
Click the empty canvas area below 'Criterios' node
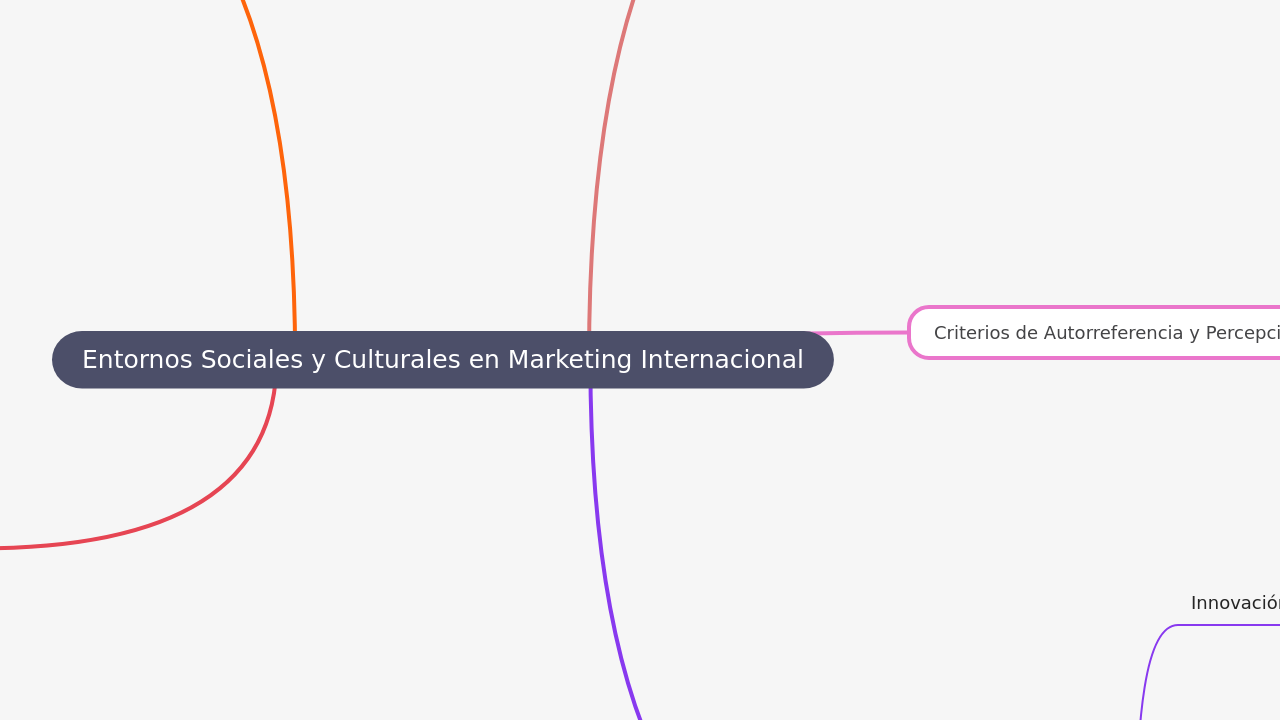1050,460
